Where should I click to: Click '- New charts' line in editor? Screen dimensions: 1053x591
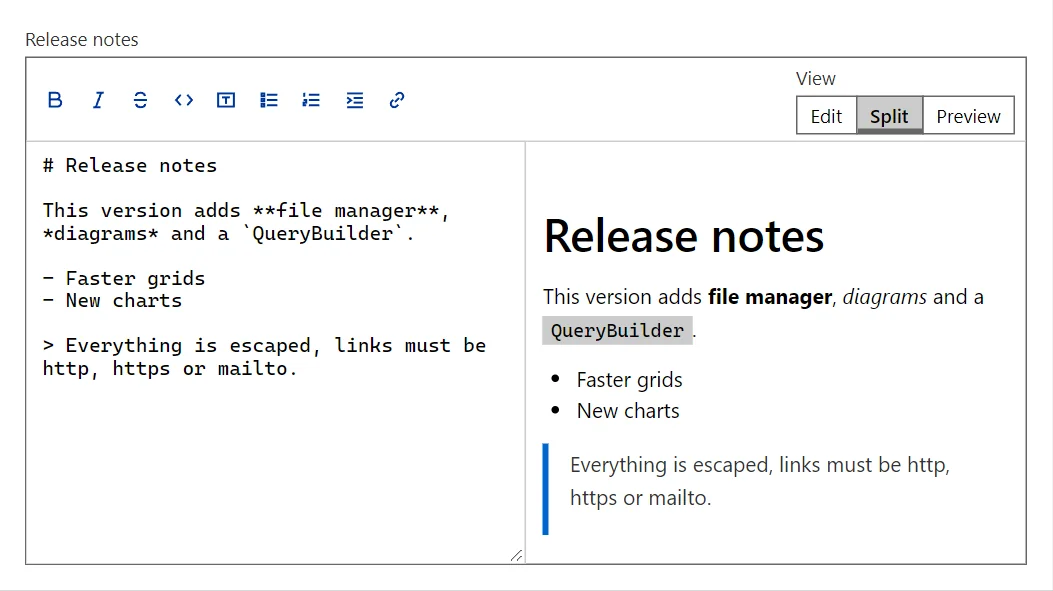(x=112, y=300)
